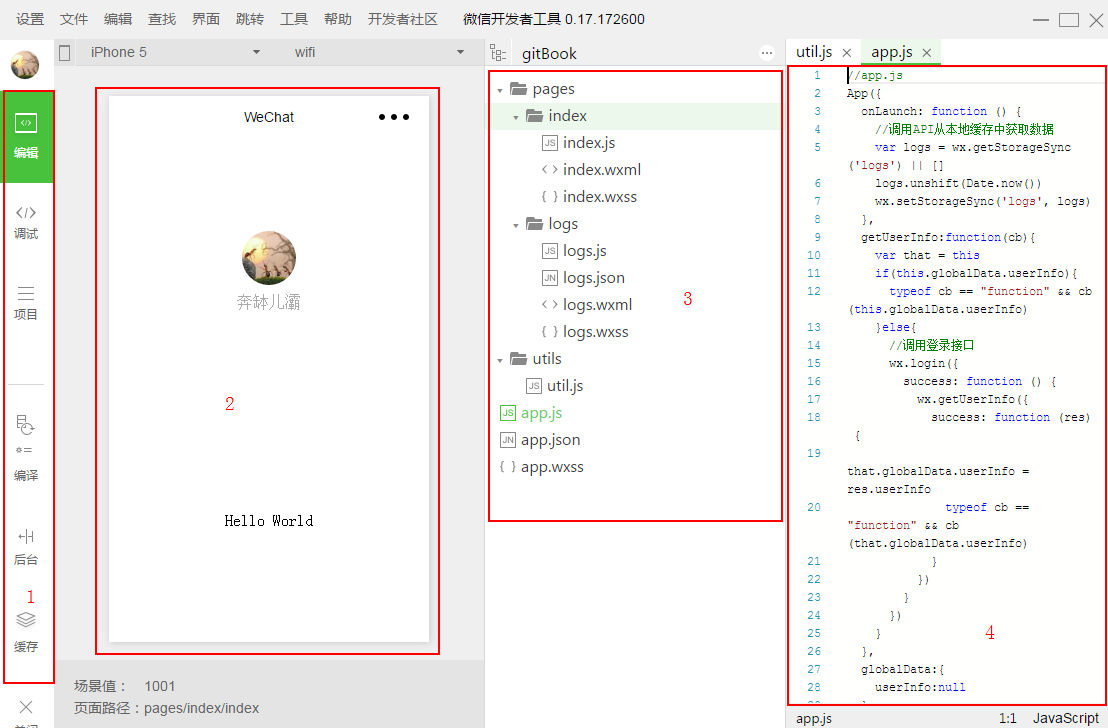Click the device rotate icon beside iPhone 5

pyautogui.click(x=65, y=53)
